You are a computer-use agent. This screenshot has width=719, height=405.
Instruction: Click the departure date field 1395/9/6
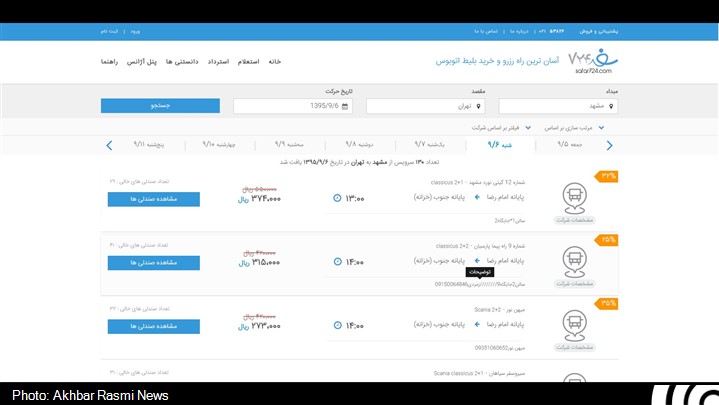293,106
